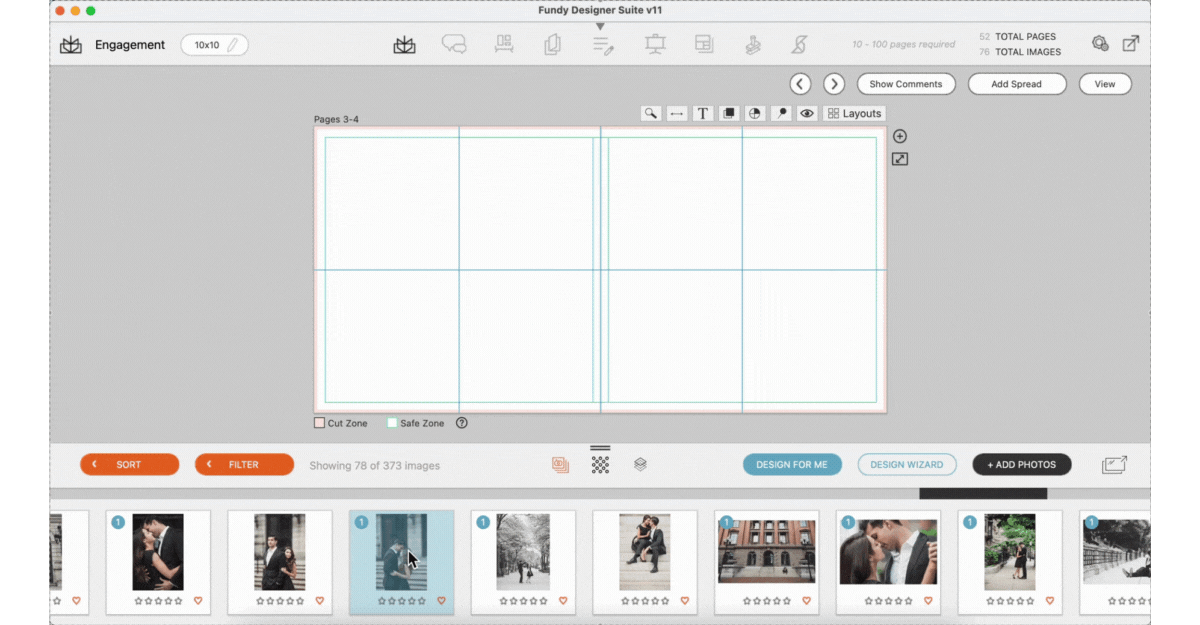Click the usage badge on brick building thumbnail
Viewport: 1200px width, 625px height.
(x=727, y=522)
